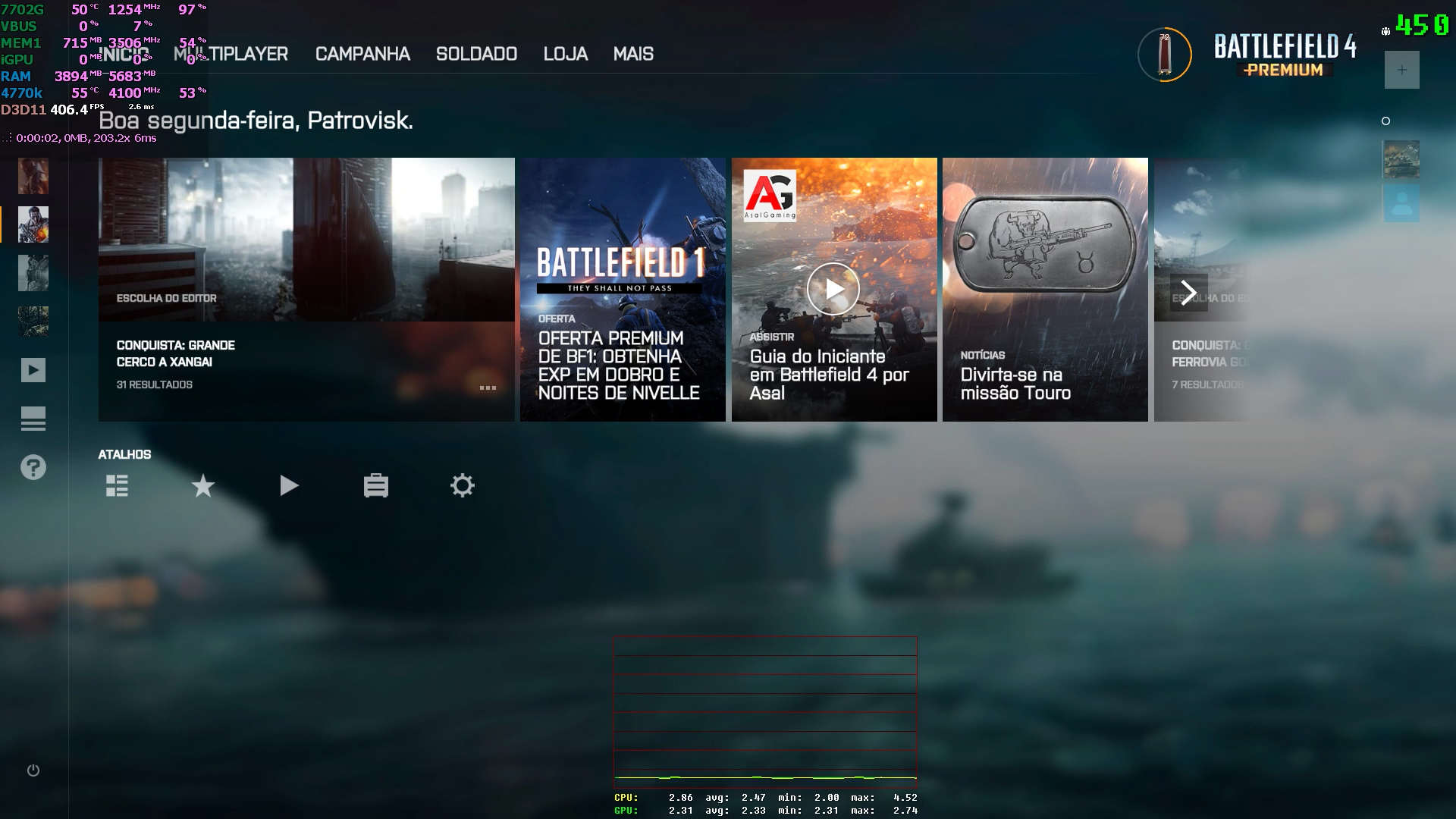Click the soldier rank emblem circle
Viewport: 1456px width, 819px height.
1165,55
